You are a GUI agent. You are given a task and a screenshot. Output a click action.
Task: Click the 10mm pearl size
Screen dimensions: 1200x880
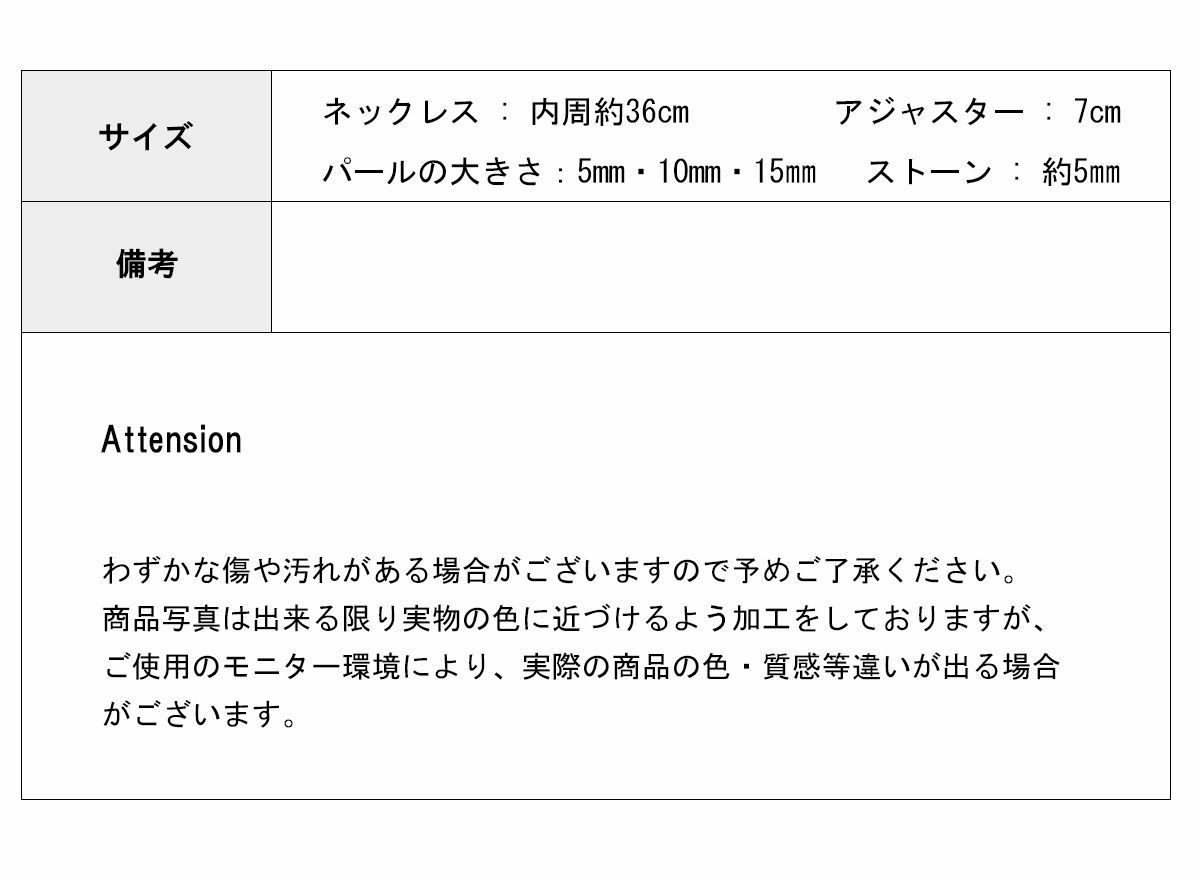690,172
